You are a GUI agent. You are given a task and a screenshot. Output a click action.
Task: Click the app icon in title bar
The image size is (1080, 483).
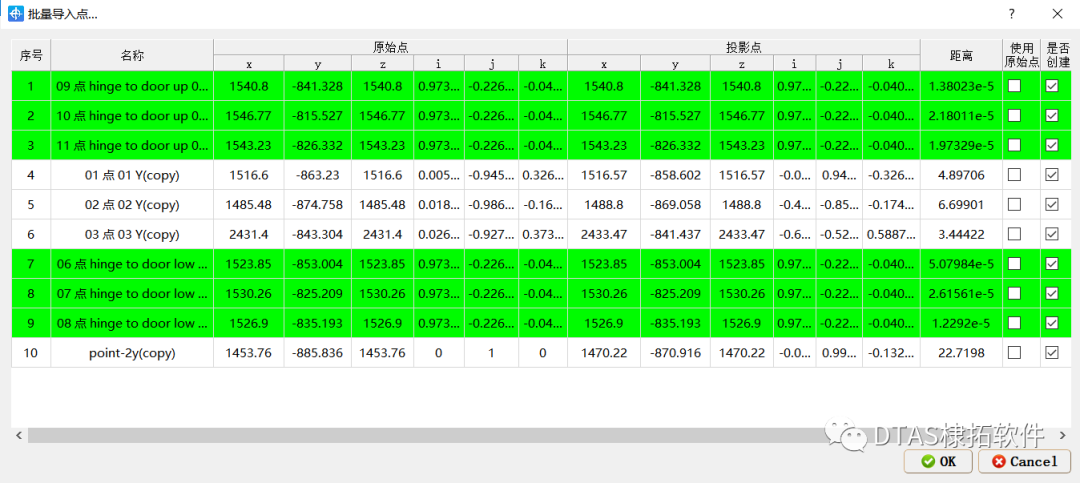16,14
